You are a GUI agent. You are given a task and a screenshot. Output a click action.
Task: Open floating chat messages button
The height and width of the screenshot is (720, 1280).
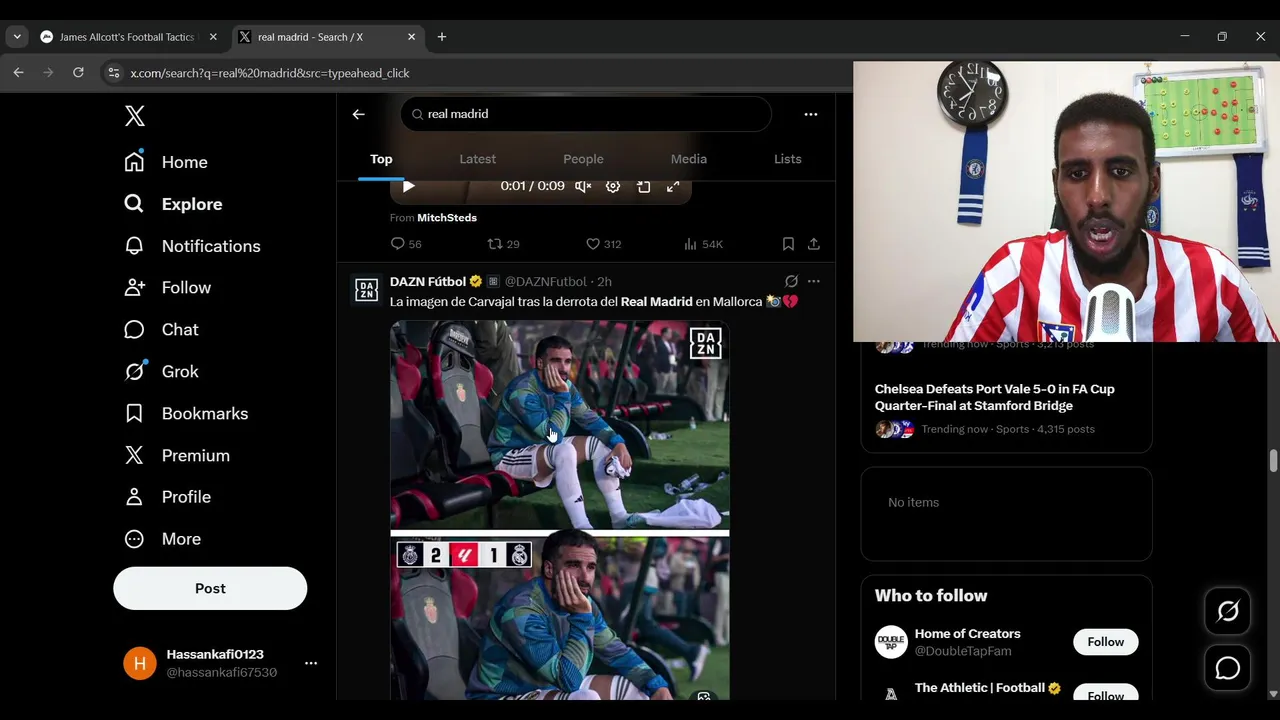(1228, 669)
